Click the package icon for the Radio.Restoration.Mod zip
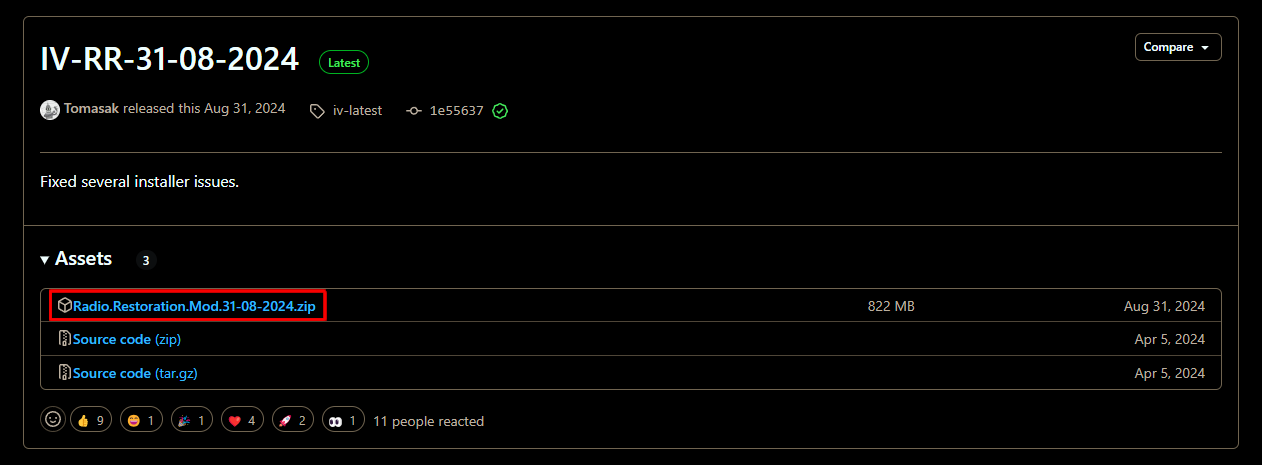The width and height of the screenshot is (1262, 465). 65,306
